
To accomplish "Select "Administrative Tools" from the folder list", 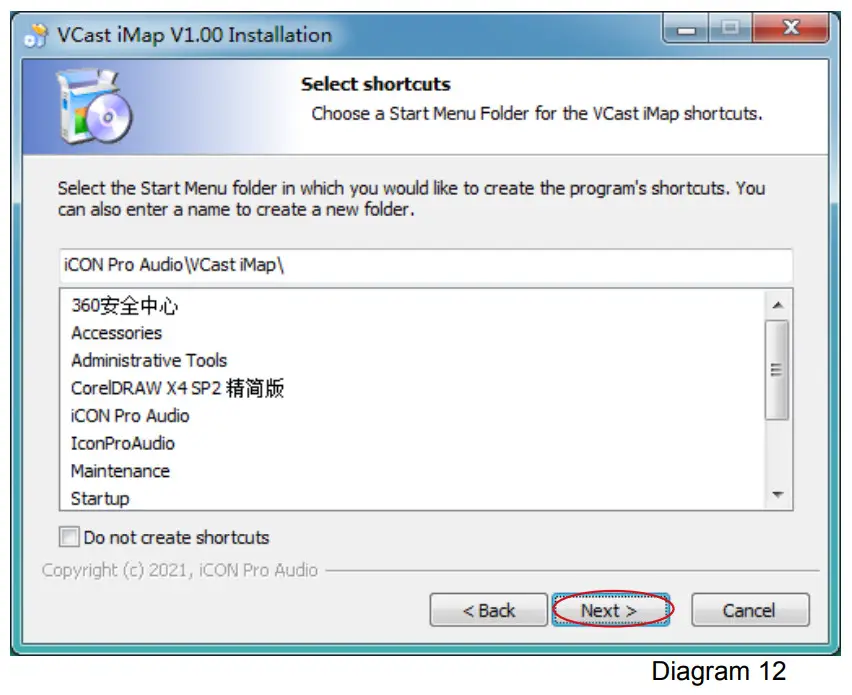I will [148, 360].
